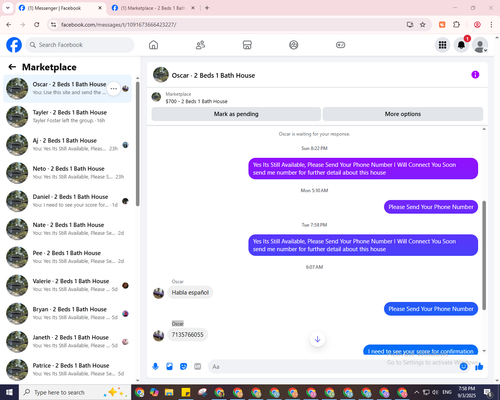Open the Groups icon in top navigation
Screen dimensions: 500x400
294,45
